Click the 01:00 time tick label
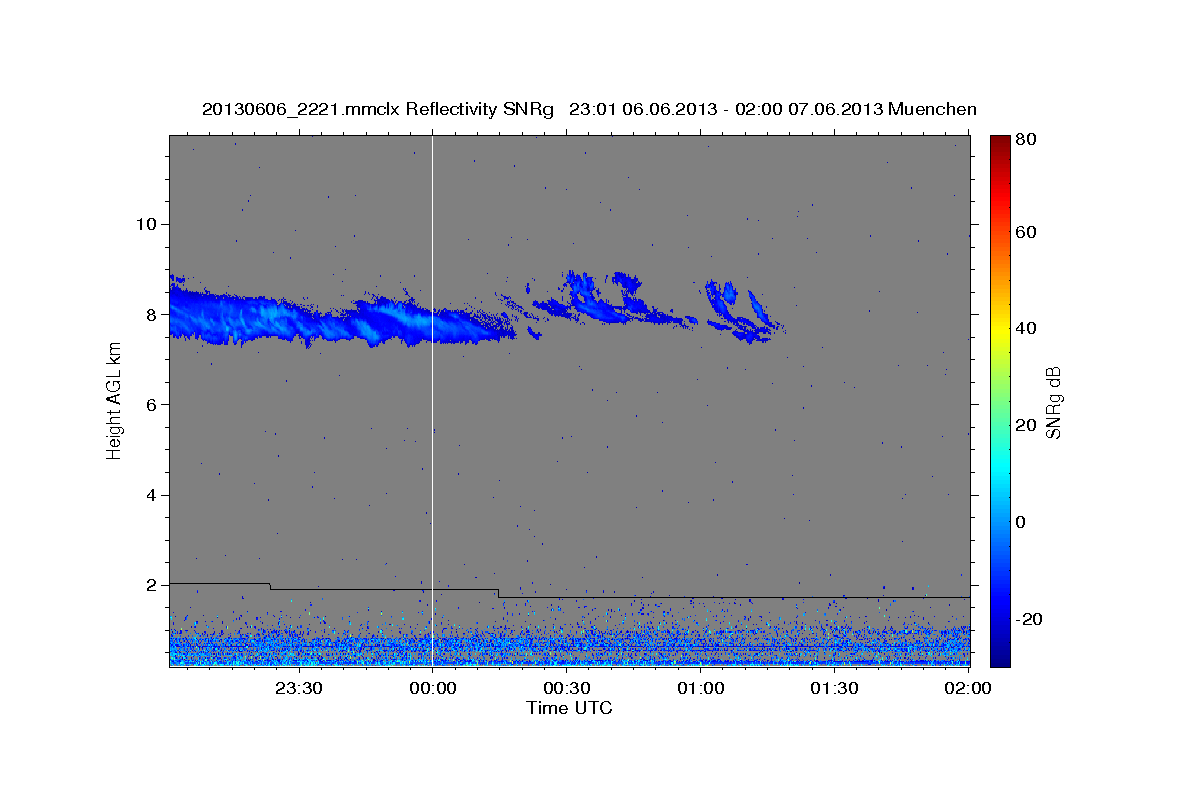This screenshot has width=1200, height=800. 700,688
